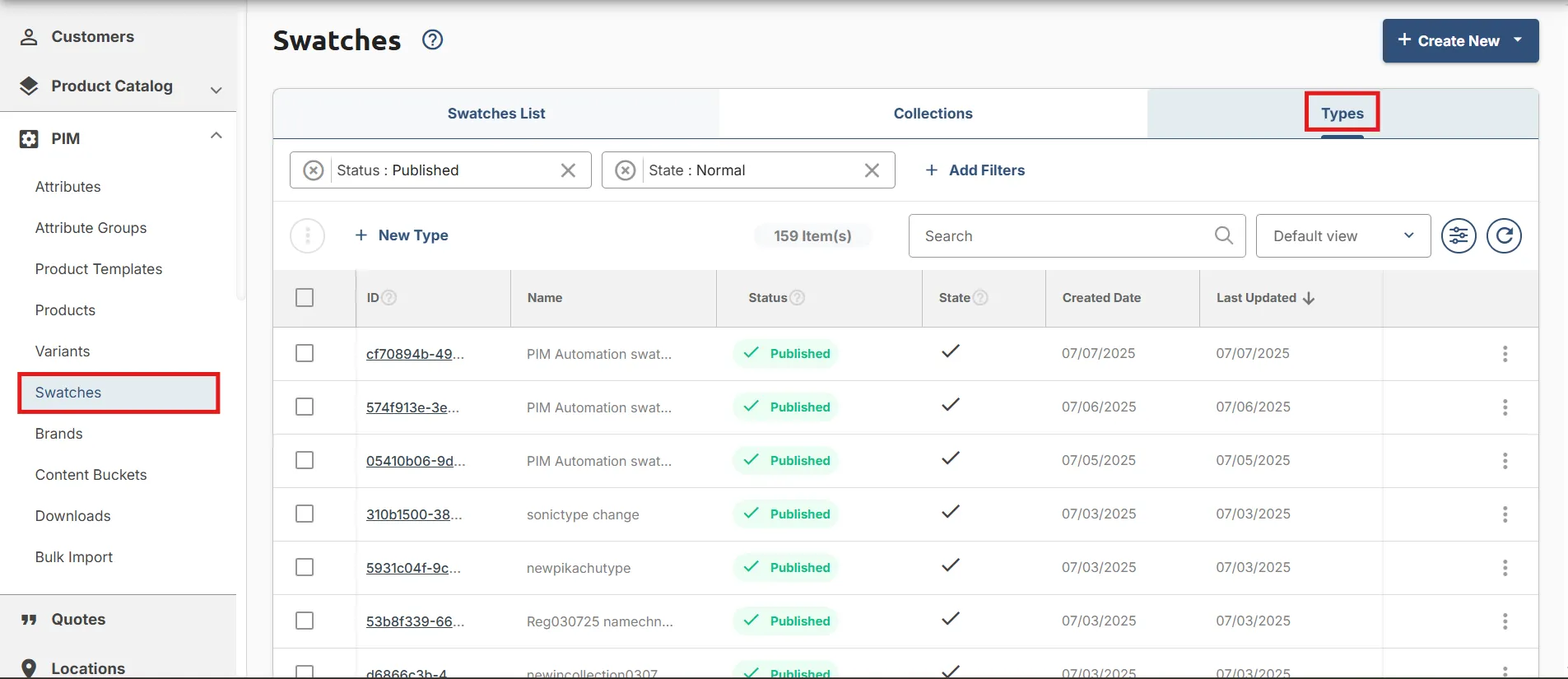The image size is (1568, 679).
Task: Sort by Last Updated arrow
Action: (x=1309, y=298)
